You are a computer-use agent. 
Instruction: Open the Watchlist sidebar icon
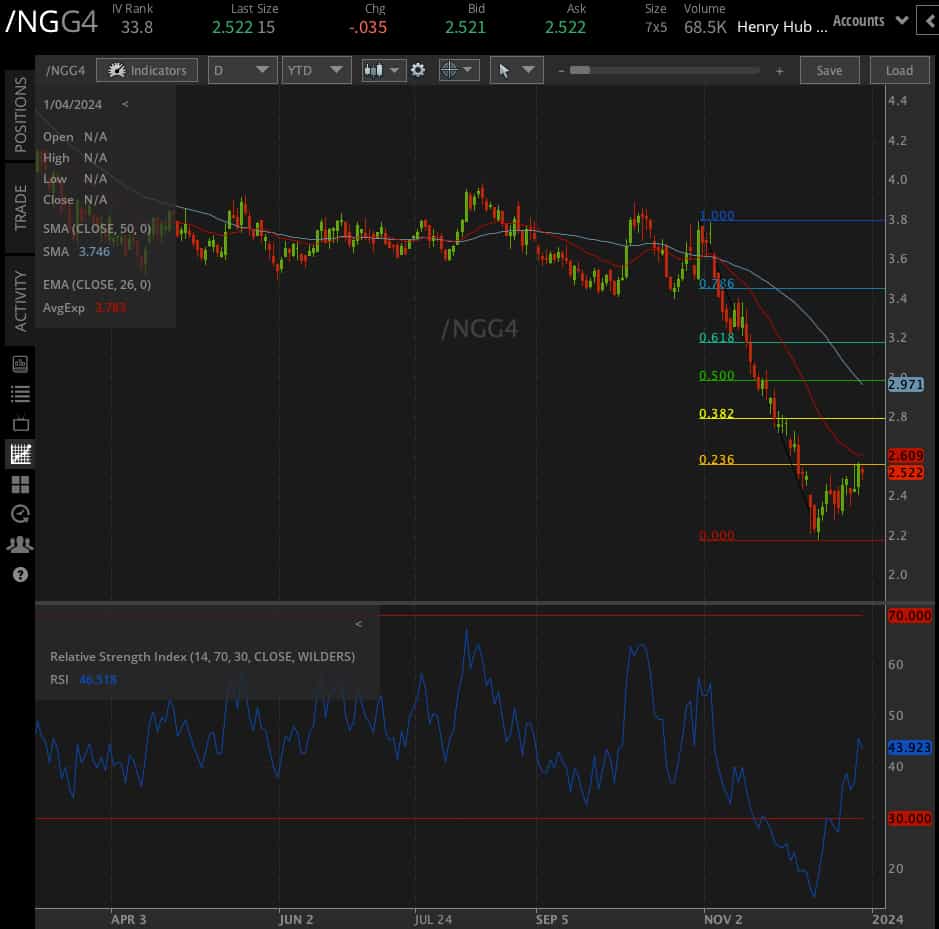(x=20, y=393)
